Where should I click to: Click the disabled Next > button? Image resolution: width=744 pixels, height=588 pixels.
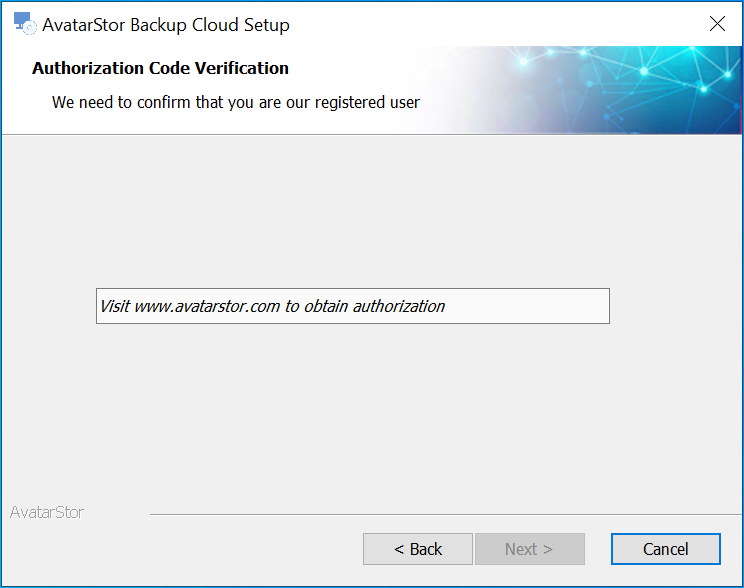tap(530, 549)
